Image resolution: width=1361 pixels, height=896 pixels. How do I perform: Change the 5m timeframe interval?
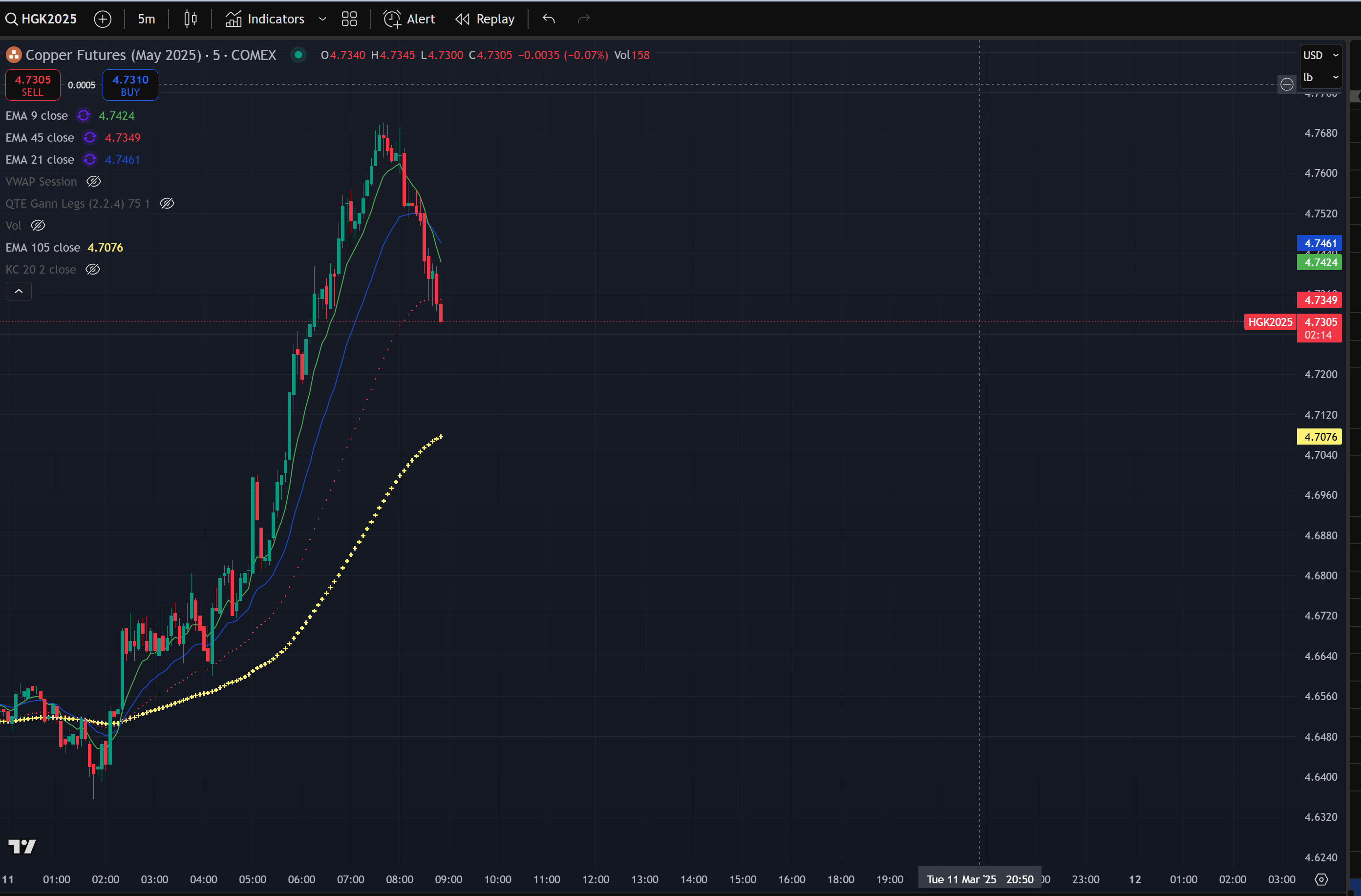pos(147,19)
